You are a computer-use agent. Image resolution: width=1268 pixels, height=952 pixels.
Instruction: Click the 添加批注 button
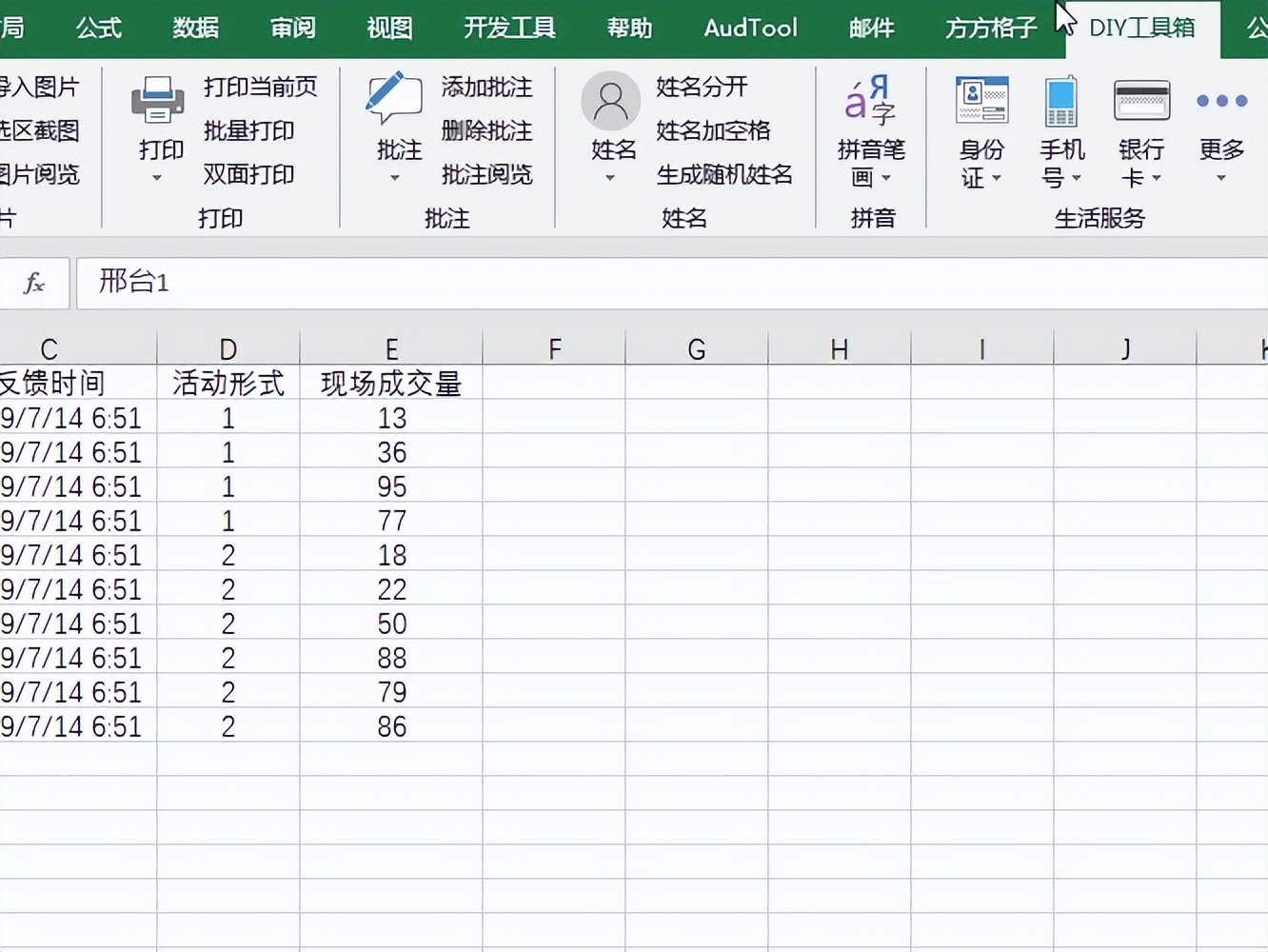485,87
